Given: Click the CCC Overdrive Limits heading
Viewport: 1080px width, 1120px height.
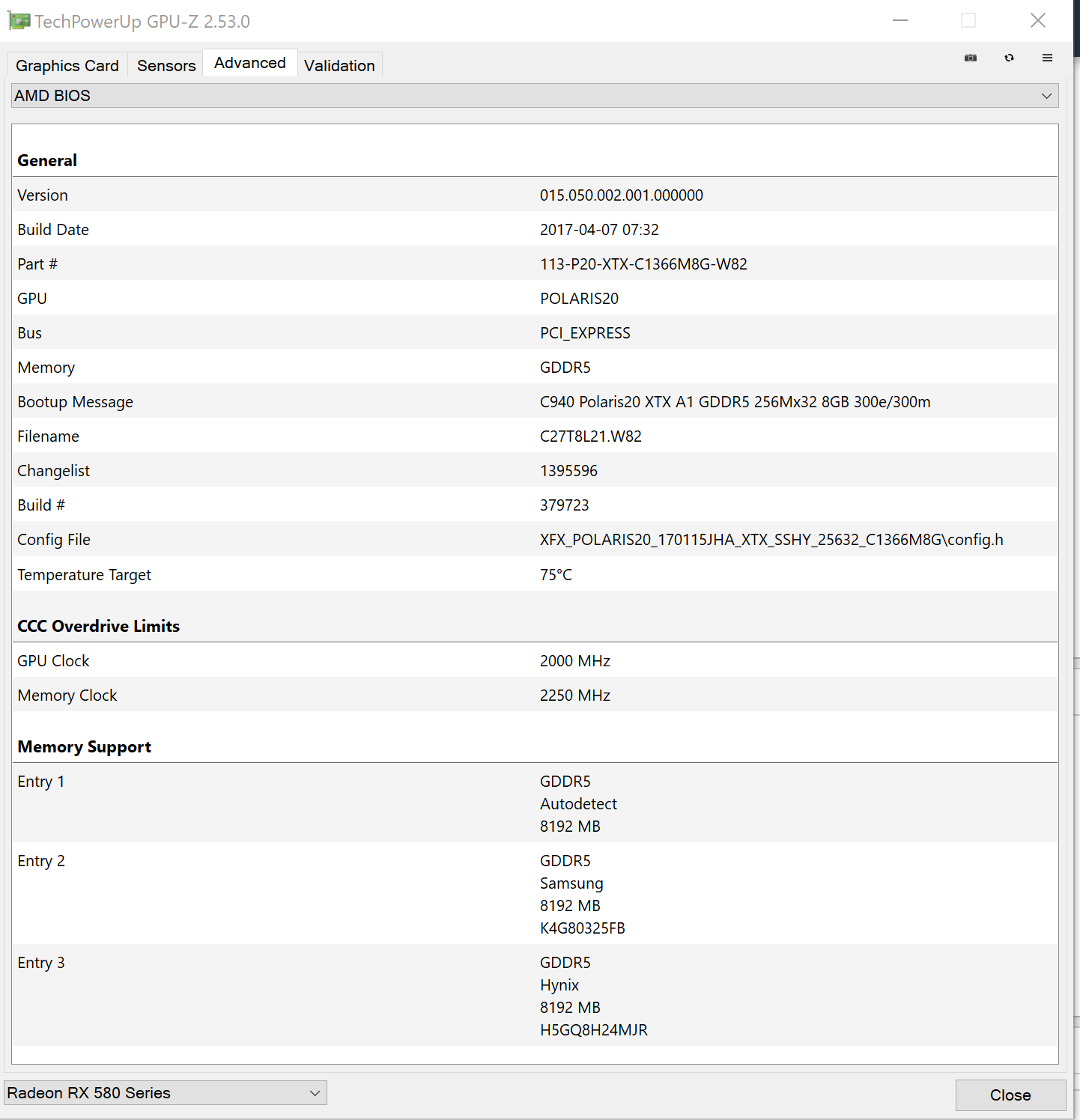Looking at the screenshot, I should click(x=99, y=626).
